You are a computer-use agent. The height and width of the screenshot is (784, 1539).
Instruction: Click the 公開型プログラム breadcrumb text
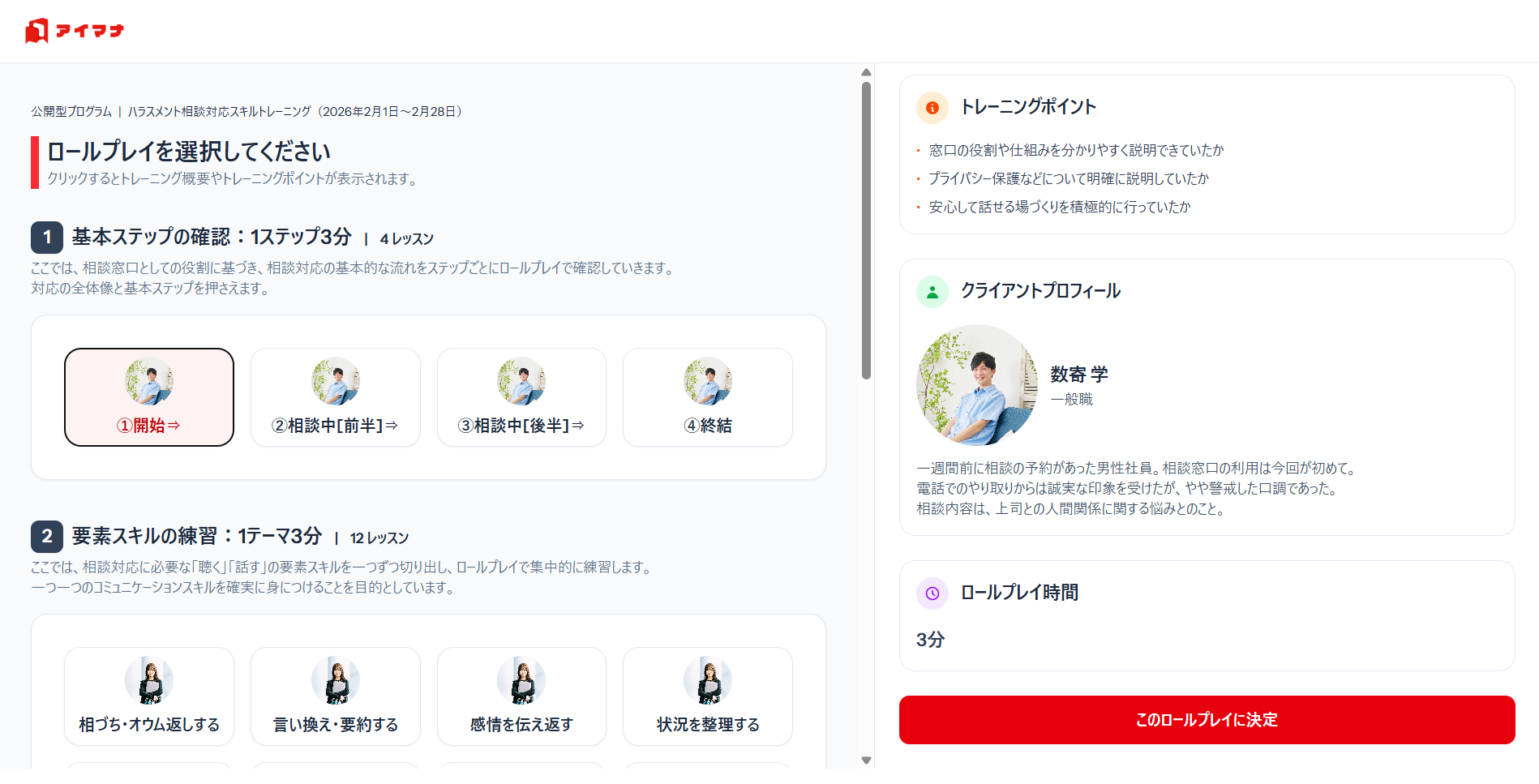[71, 112]
